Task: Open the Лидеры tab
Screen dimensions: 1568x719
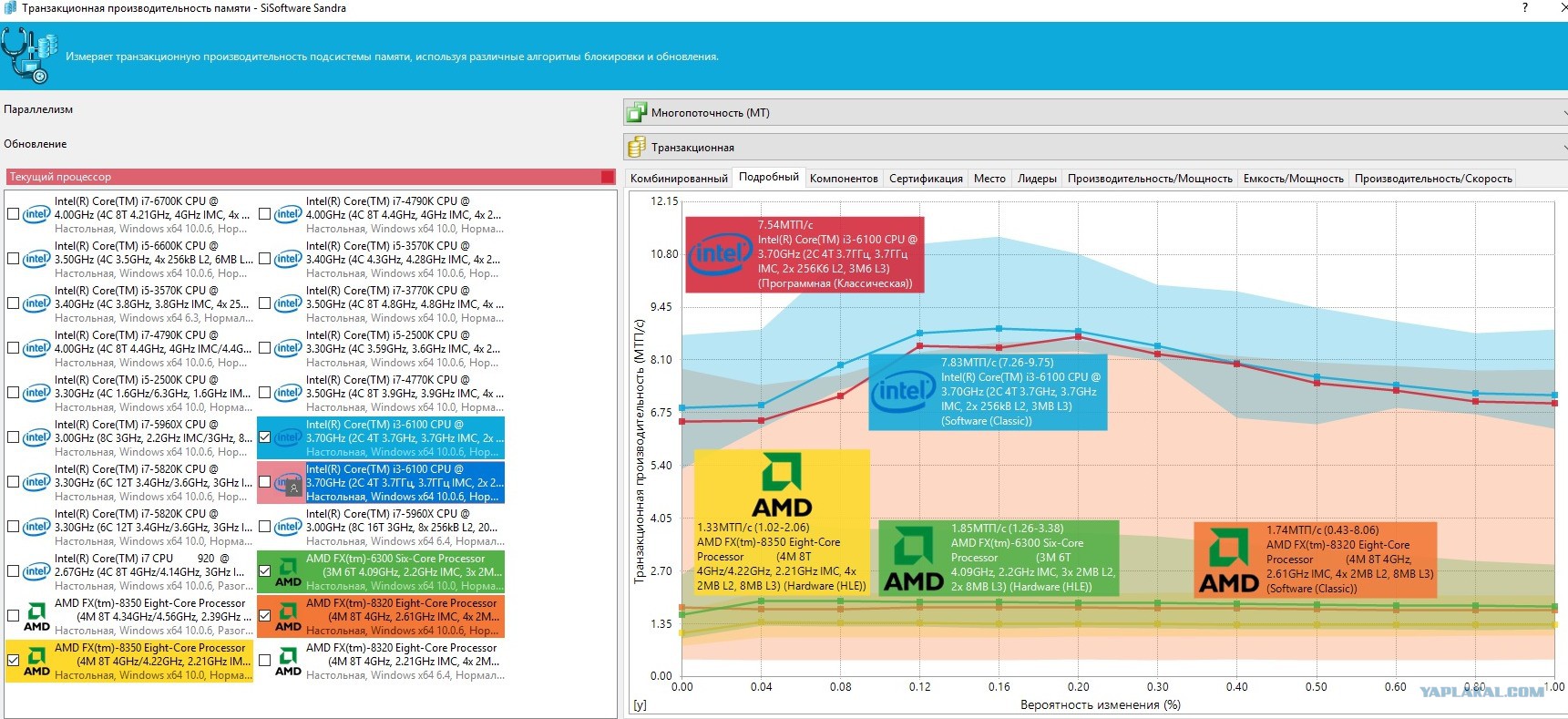Action: 1037,179
